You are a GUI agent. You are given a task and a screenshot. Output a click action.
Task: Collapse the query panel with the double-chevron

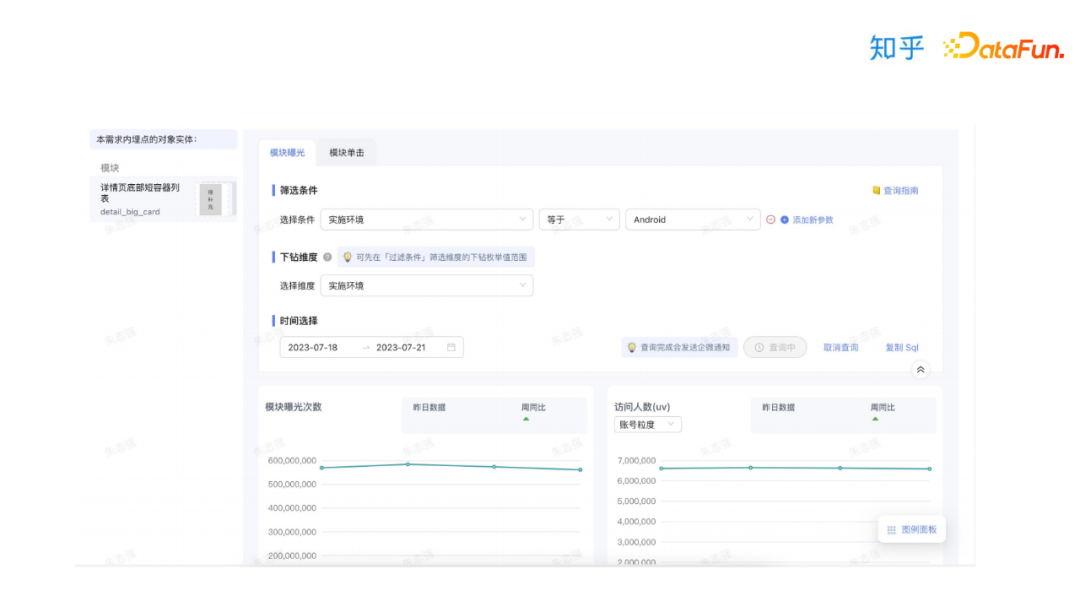[920, 369]
